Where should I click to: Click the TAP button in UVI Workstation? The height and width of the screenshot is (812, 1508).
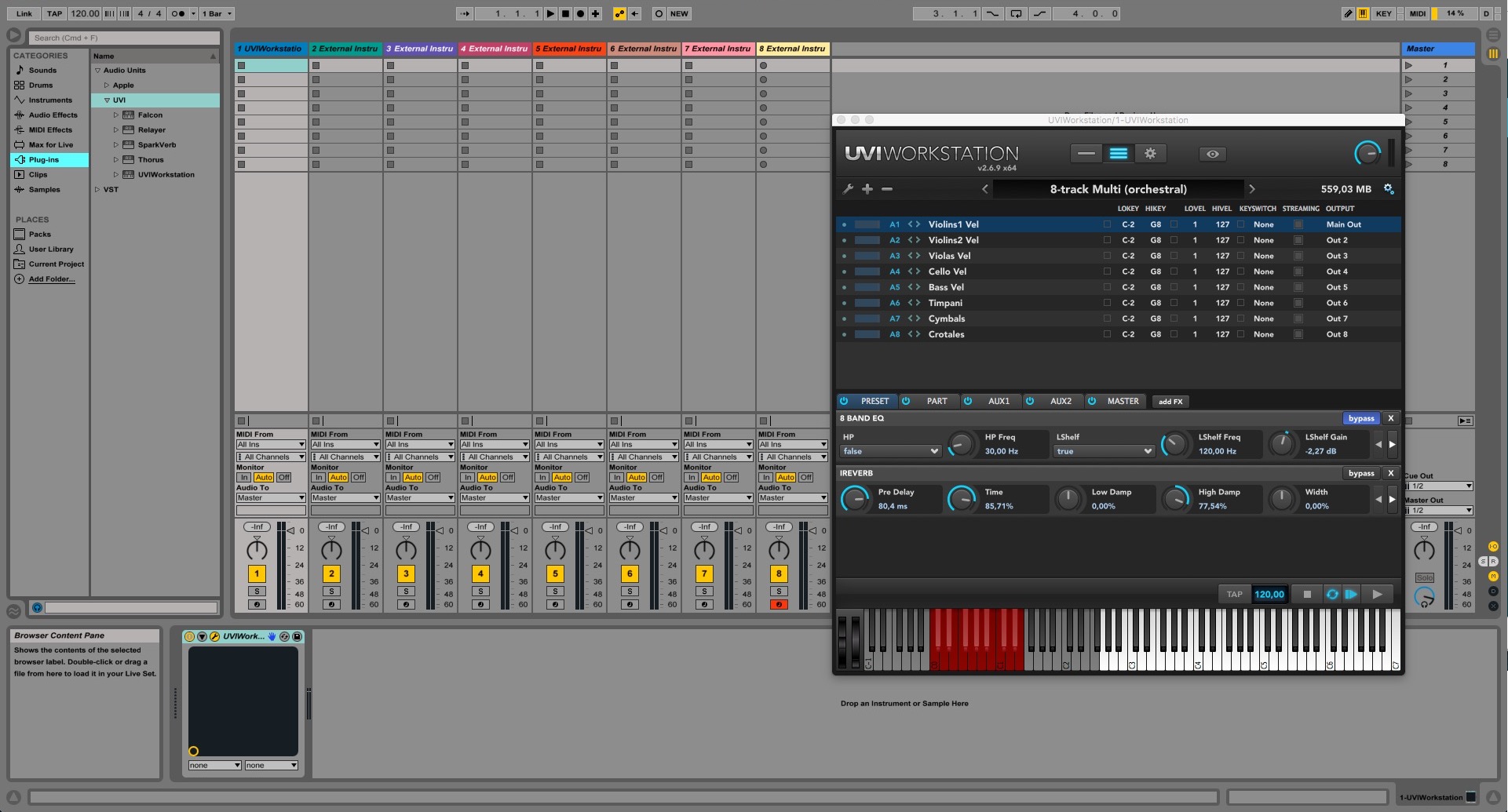(x=1234, y=594)
